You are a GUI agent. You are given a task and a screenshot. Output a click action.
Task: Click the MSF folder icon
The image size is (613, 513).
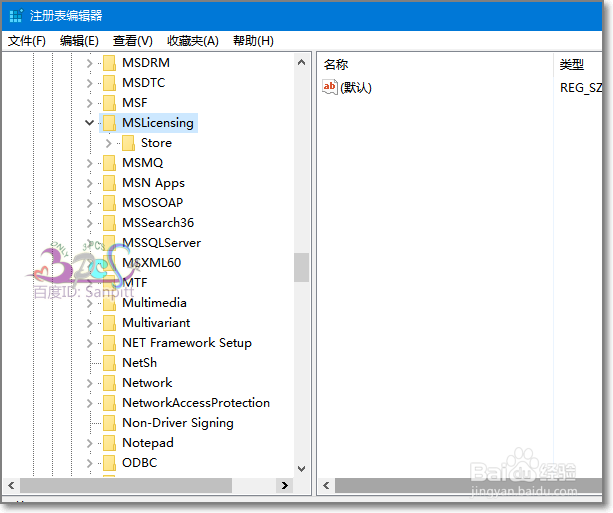point(109,103)
